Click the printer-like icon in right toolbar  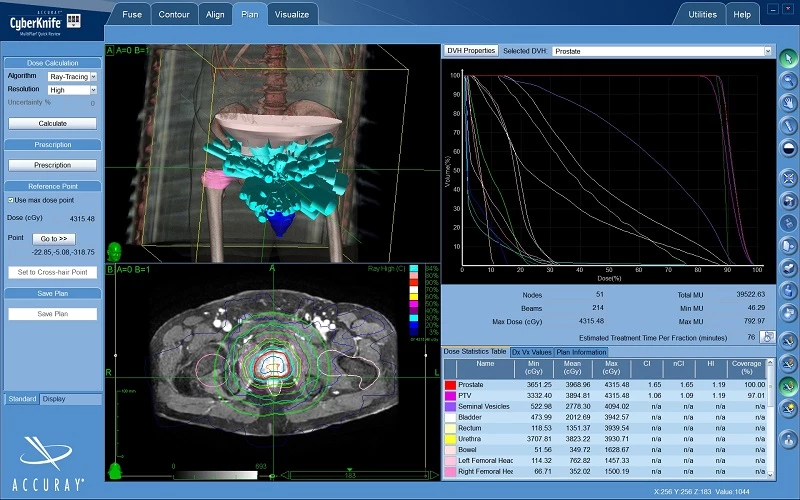788,268
